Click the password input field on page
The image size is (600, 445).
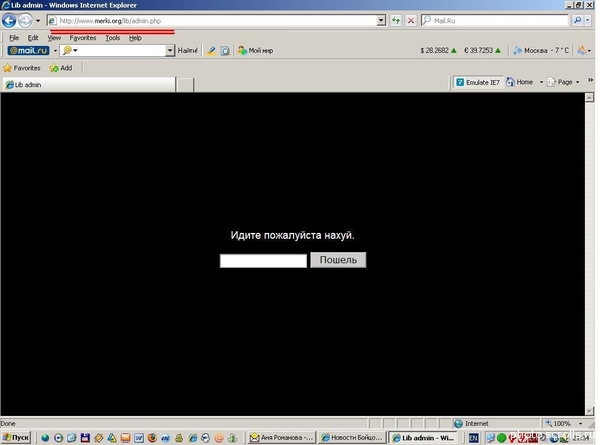(x=263, y=261)
